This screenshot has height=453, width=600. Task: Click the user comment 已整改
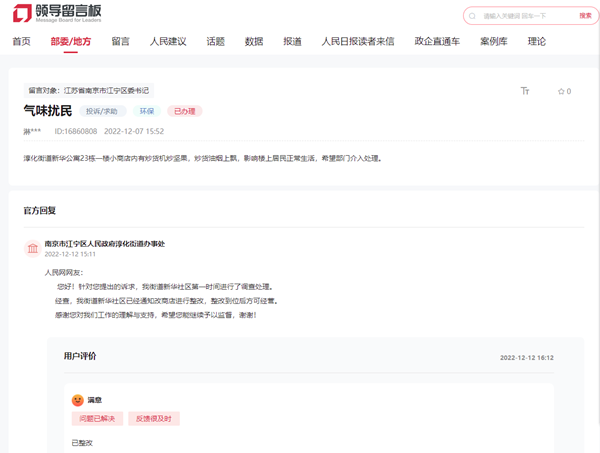[x=82, y=443]
